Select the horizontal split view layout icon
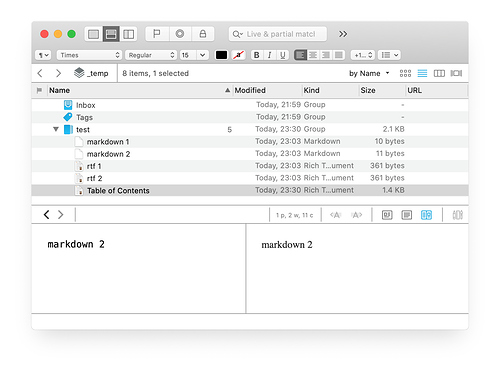This screenshot has height=375, width=501. tap(111, 34)
